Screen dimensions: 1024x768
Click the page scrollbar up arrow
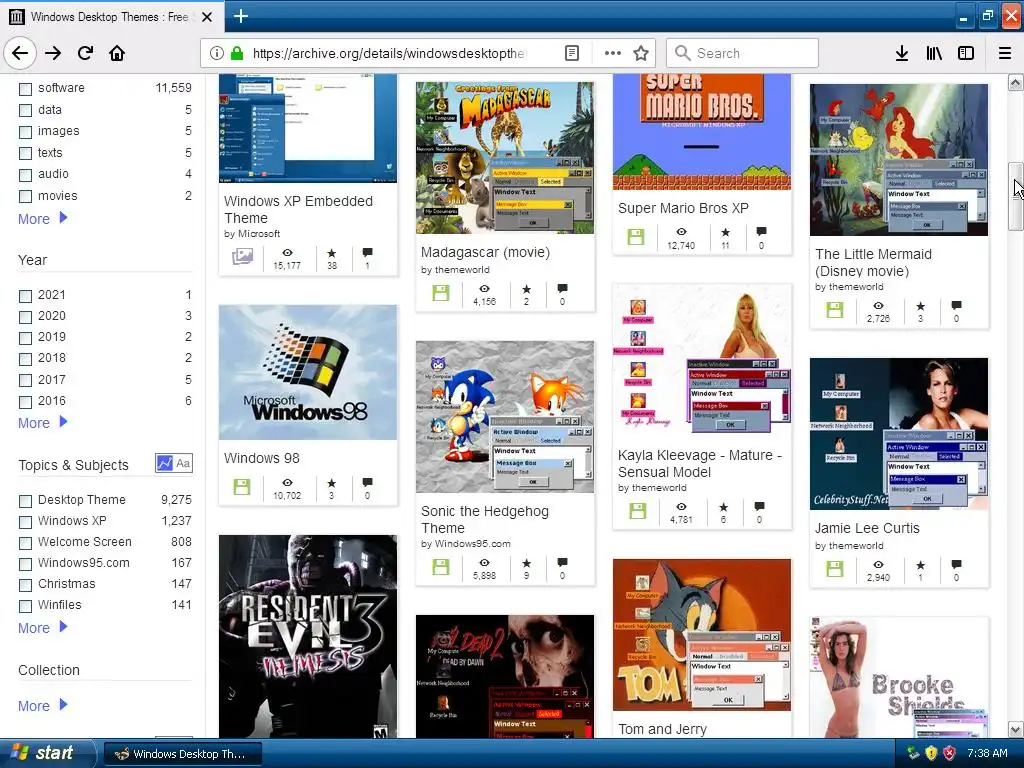[1015, 82]
